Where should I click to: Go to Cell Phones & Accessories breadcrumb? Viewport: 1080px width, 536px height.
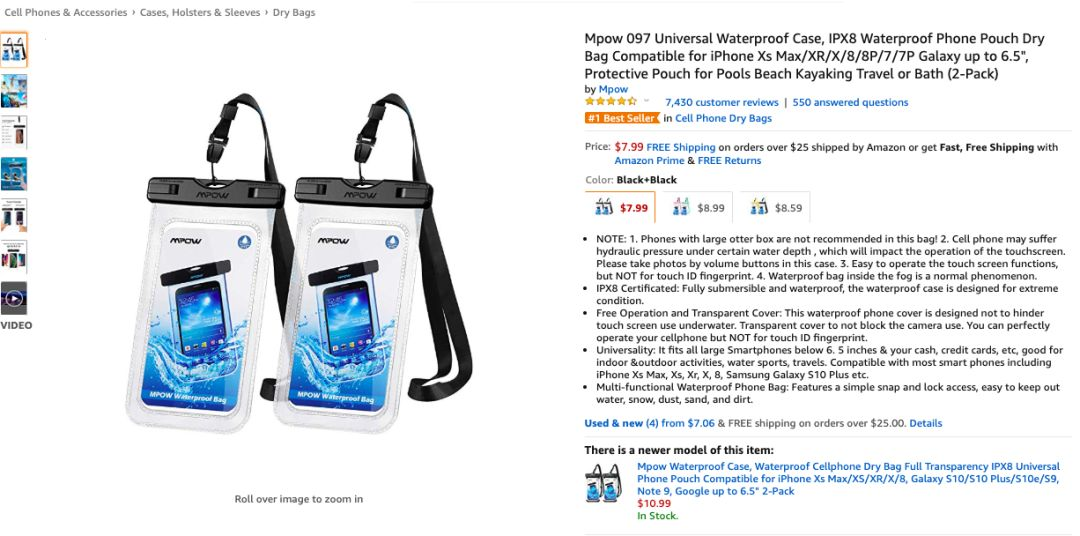[65, 12]
